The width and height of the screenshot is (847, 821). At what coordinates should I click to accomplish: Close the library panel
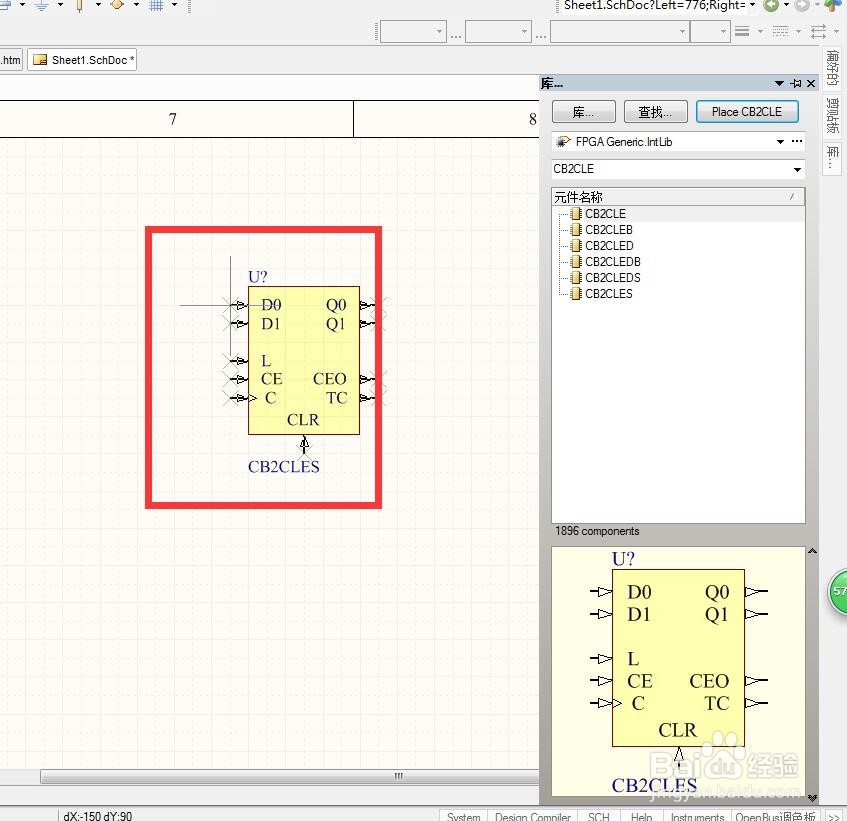[811, 83]
